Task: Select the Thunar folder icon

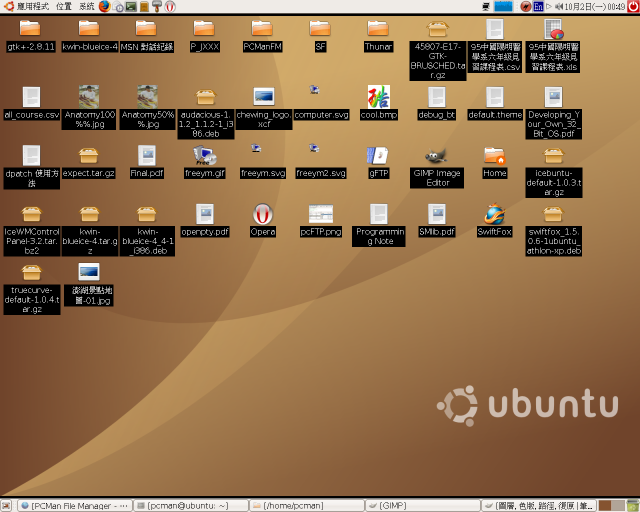Action: 378,29
